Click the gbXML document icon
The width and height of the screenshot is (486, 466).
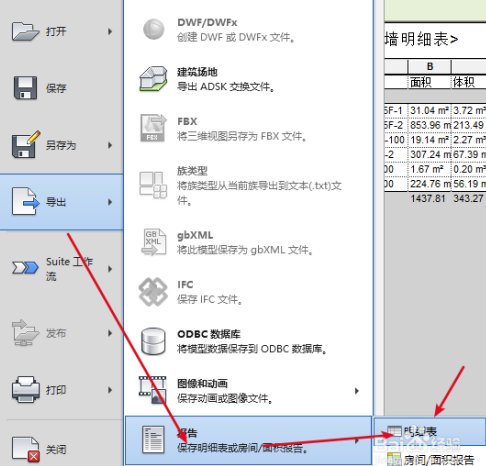(153, 242)
